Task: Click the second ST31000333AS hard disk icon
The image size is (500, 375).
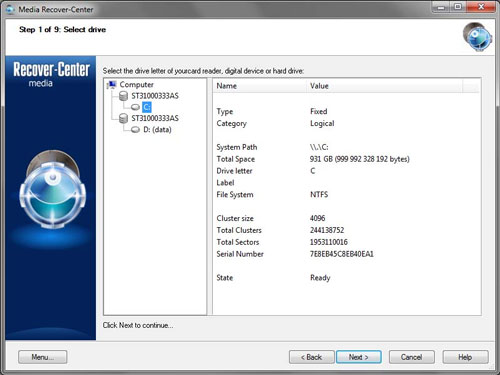Action: 123,118
